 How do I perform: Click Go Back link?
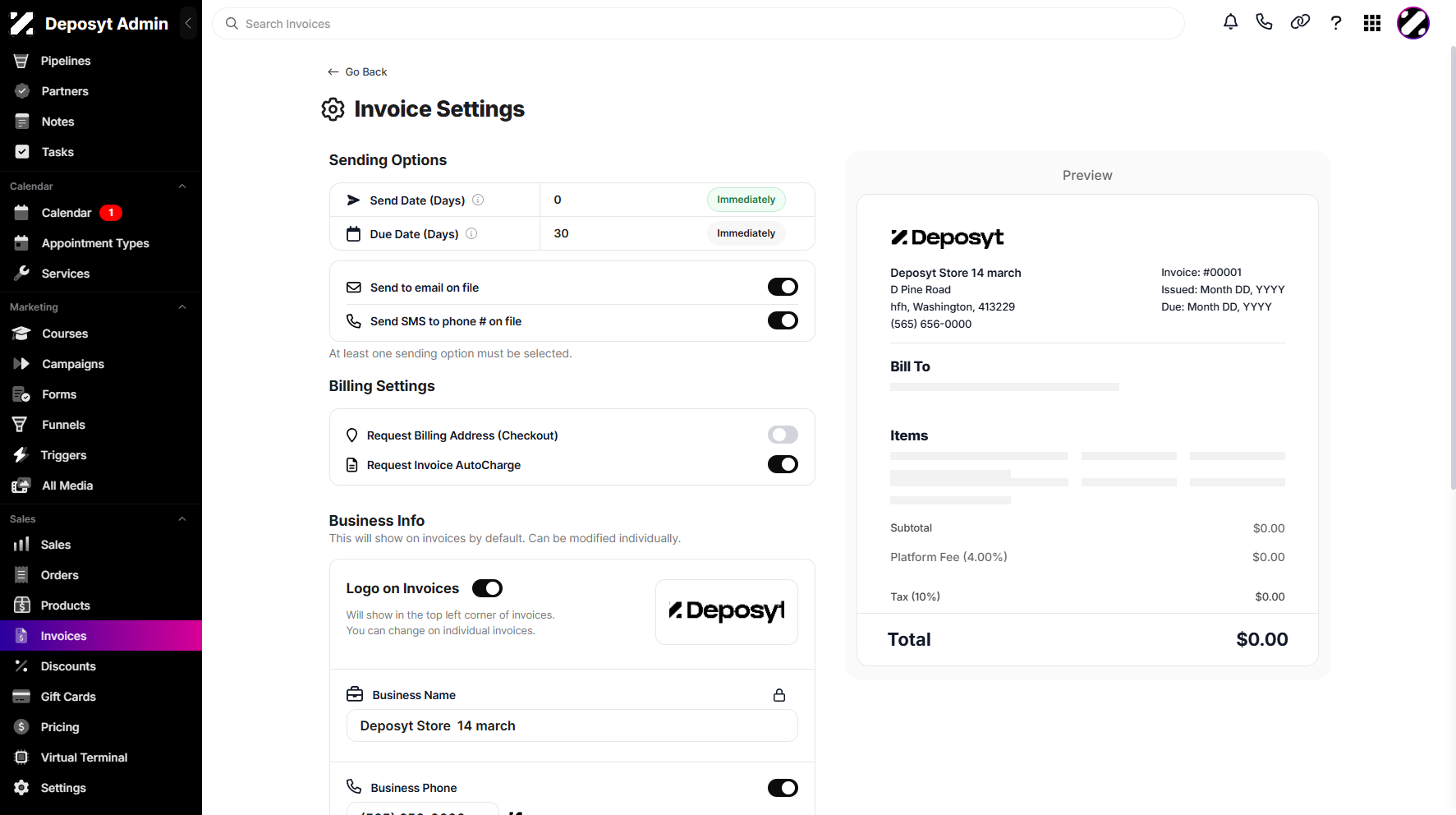point(357,72)
